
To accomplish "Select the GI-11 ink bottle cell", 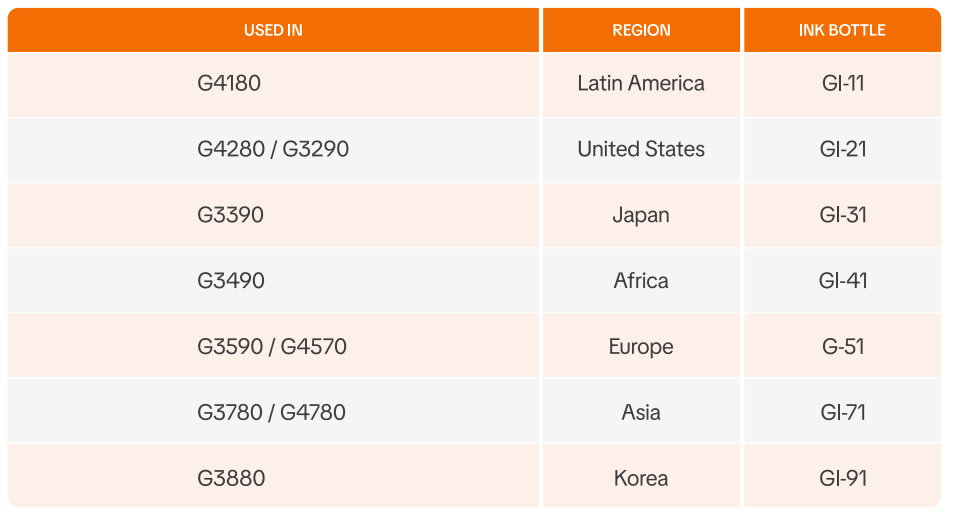I will [842, 83].
